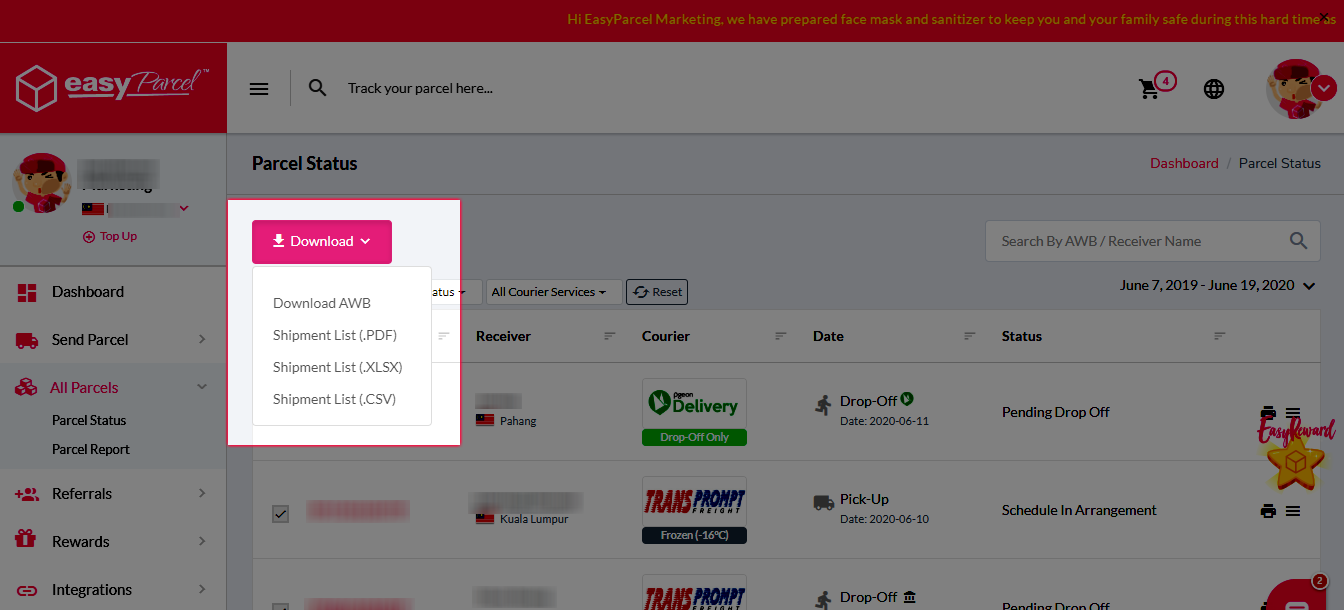Click the Schedule In Arrangement status text

1079,510
